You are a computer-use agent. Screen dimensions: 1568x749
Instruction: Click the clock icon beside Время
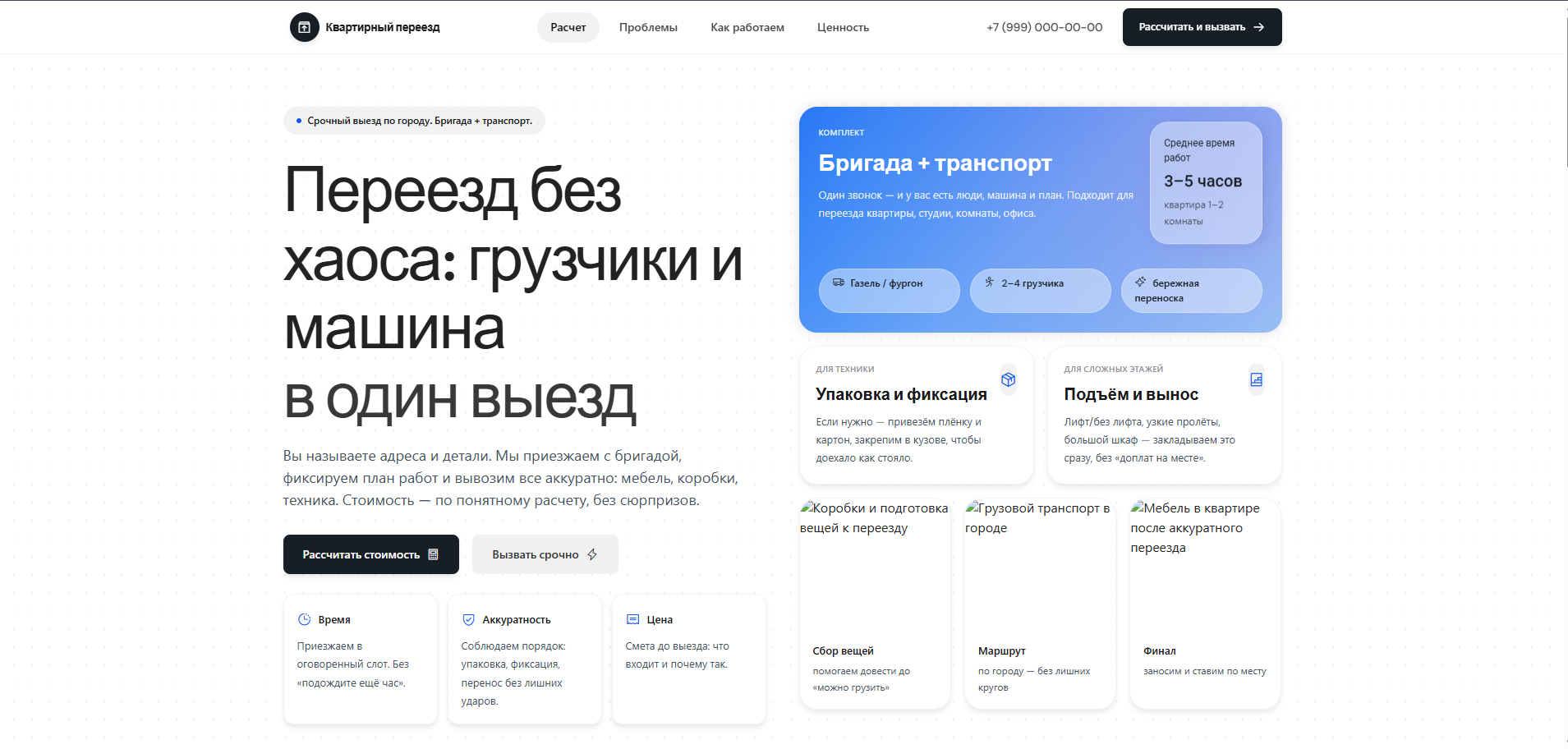[x=304, y=619]
